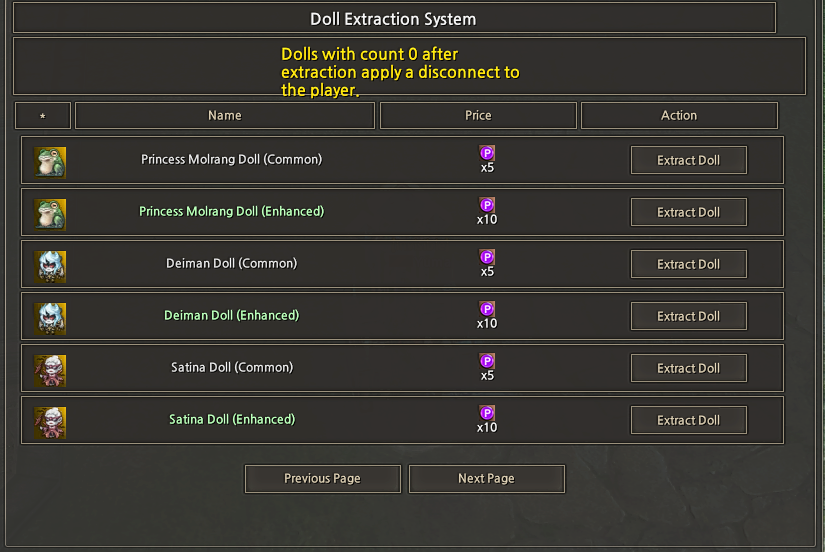Extract the Princess Molrang Doll (Common)

[688, 160]
